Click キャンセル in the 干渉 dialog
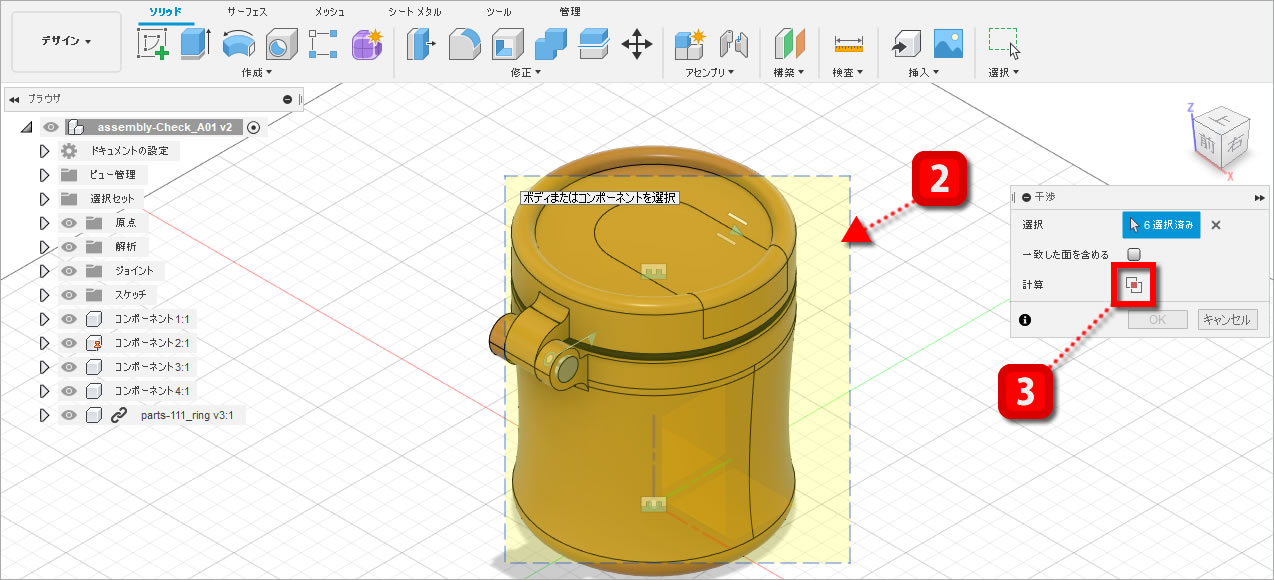1274x580 pixels. (x=1227, y=320)
